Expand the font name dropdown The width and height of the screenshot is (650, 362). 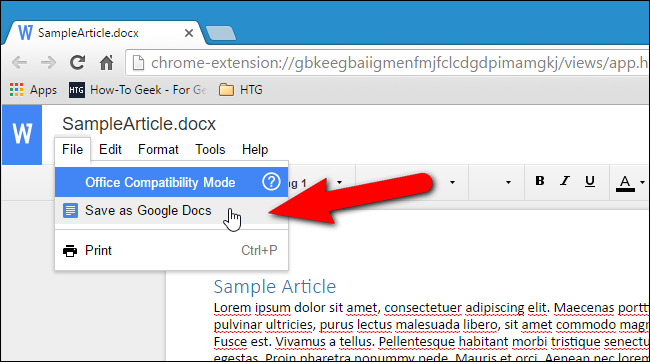(452, 182)
